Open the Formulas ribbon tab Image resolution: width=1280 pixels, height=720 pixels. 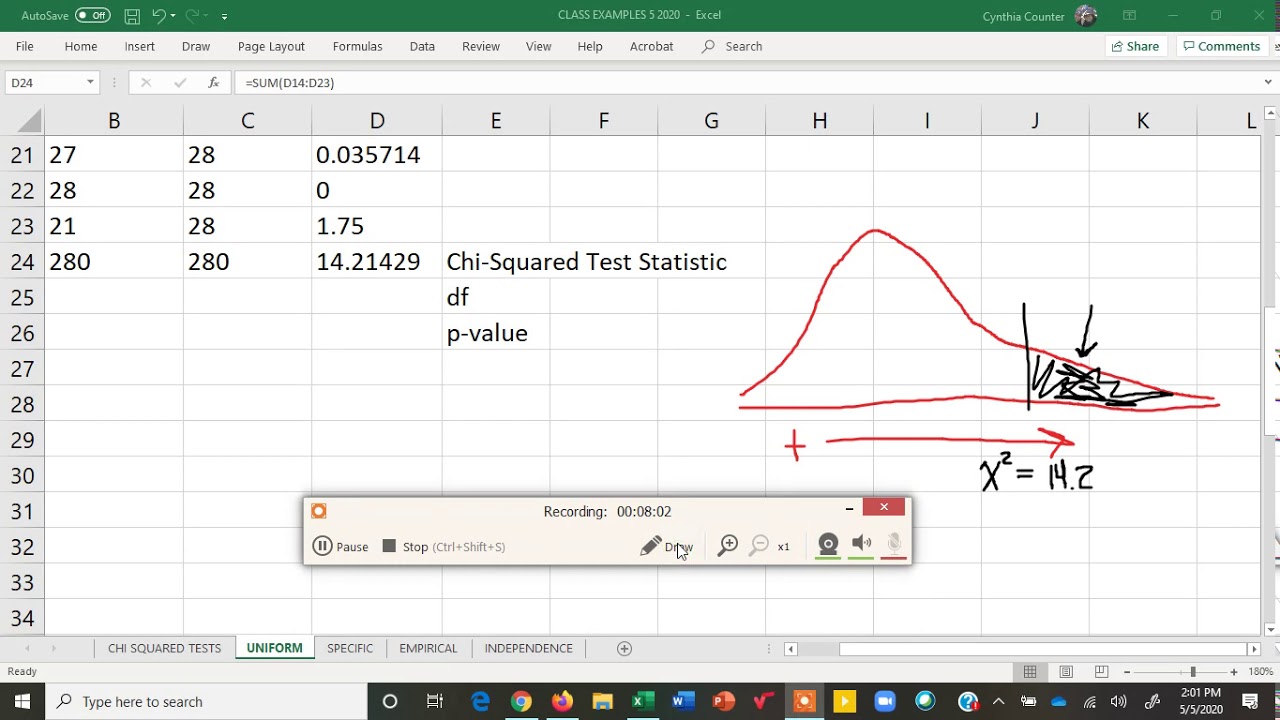pyautogui.click(x=357, y=46)
